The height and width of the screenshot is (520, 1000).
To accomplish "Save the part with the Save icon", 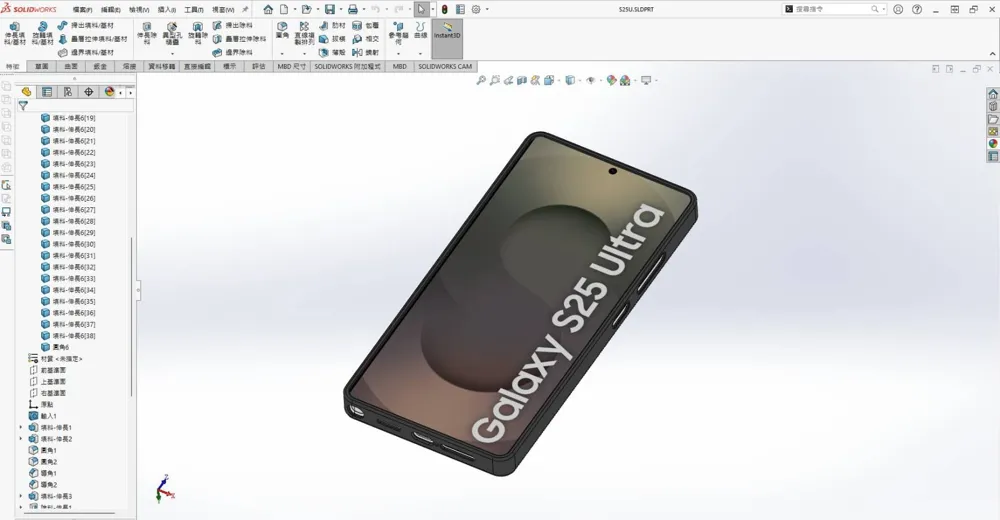I will (x=330, y=10).
